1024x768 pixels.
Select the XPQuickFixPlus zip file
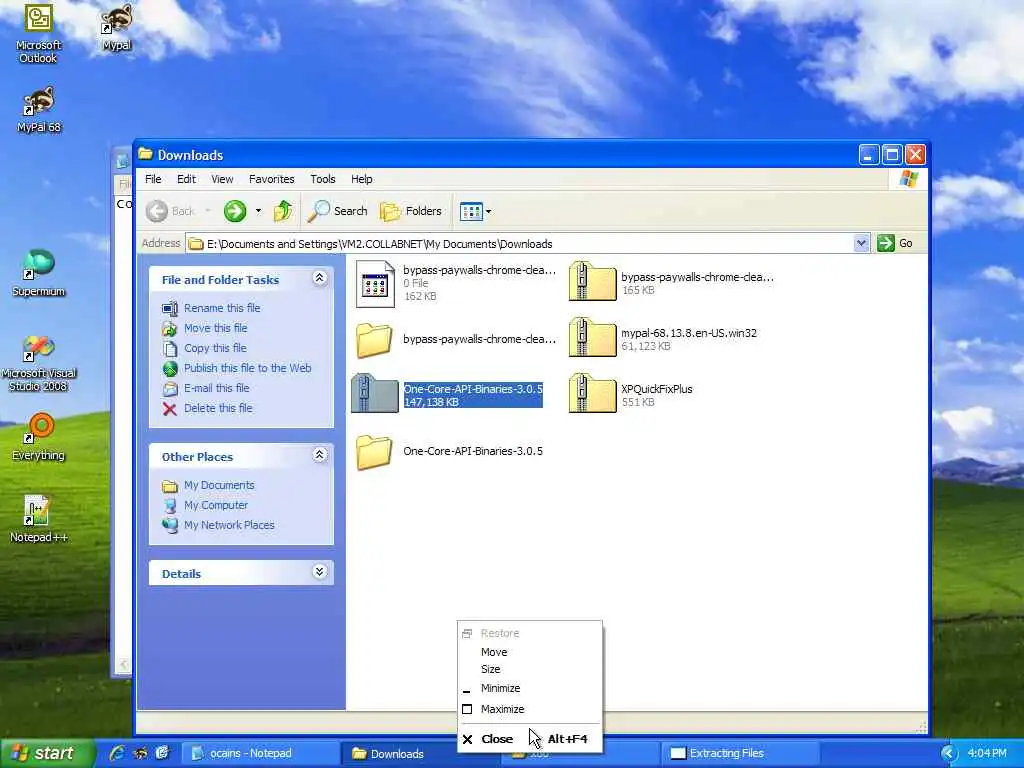pos(631,395)
